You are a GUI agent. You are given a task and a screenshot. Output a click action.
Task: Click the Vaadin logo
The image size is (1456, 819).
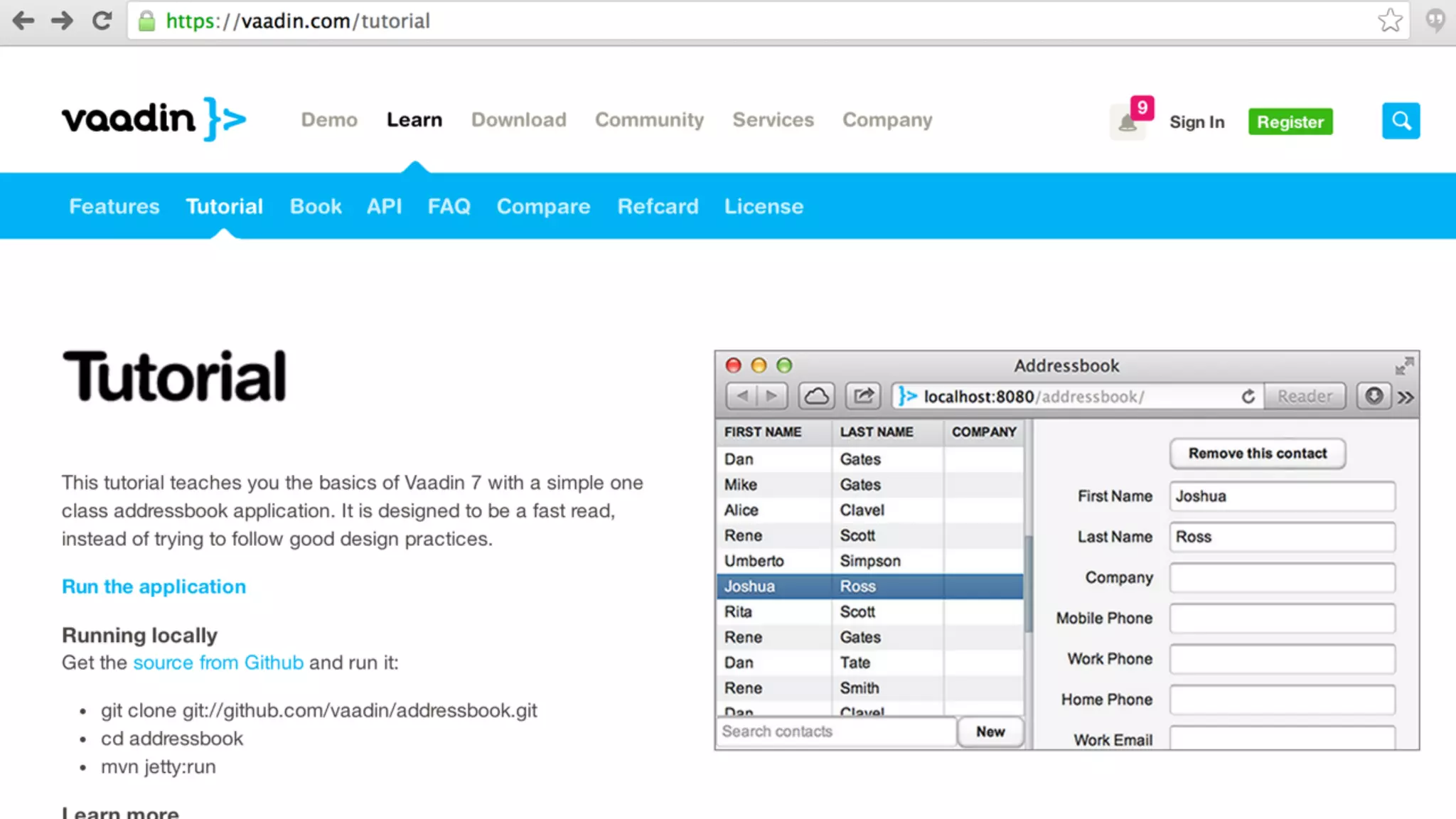pos(154,119)
